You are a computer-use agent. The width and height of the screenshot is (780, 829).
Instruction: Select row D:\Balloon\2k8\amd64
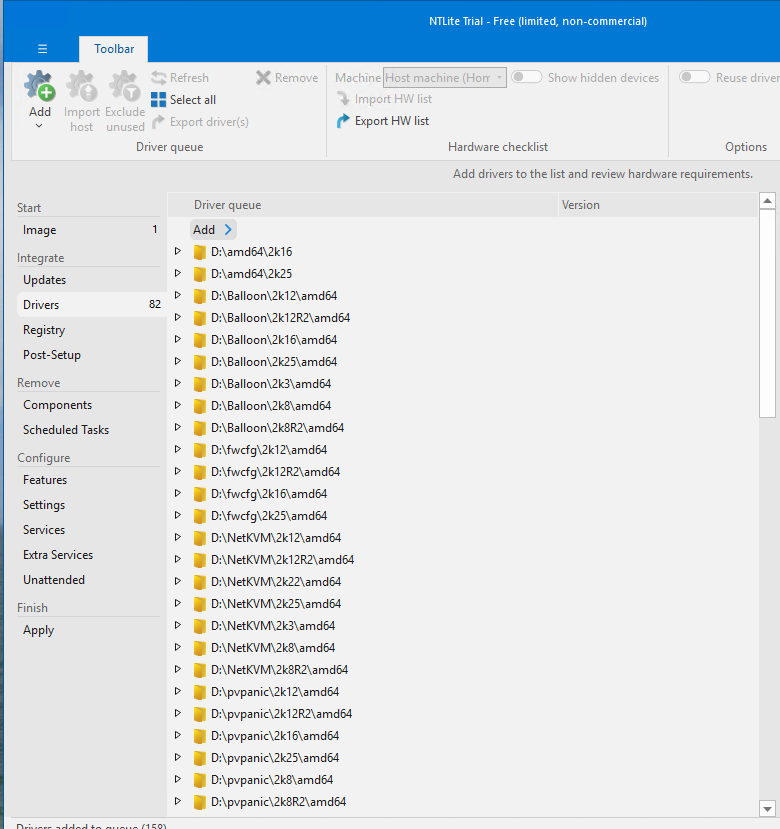click(463, 406)
